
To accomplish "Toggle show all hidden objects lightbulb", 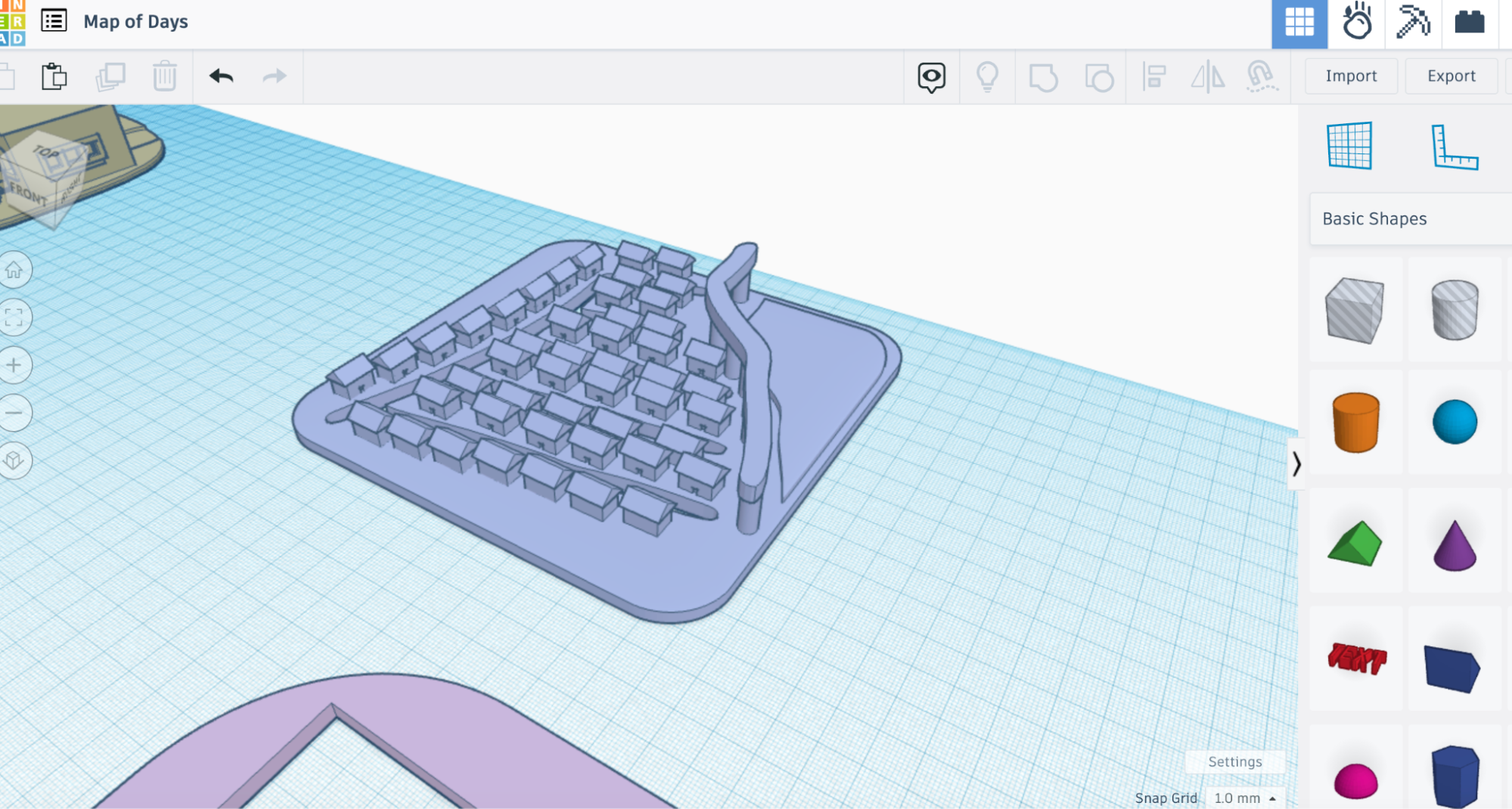I will coord(987,76).
